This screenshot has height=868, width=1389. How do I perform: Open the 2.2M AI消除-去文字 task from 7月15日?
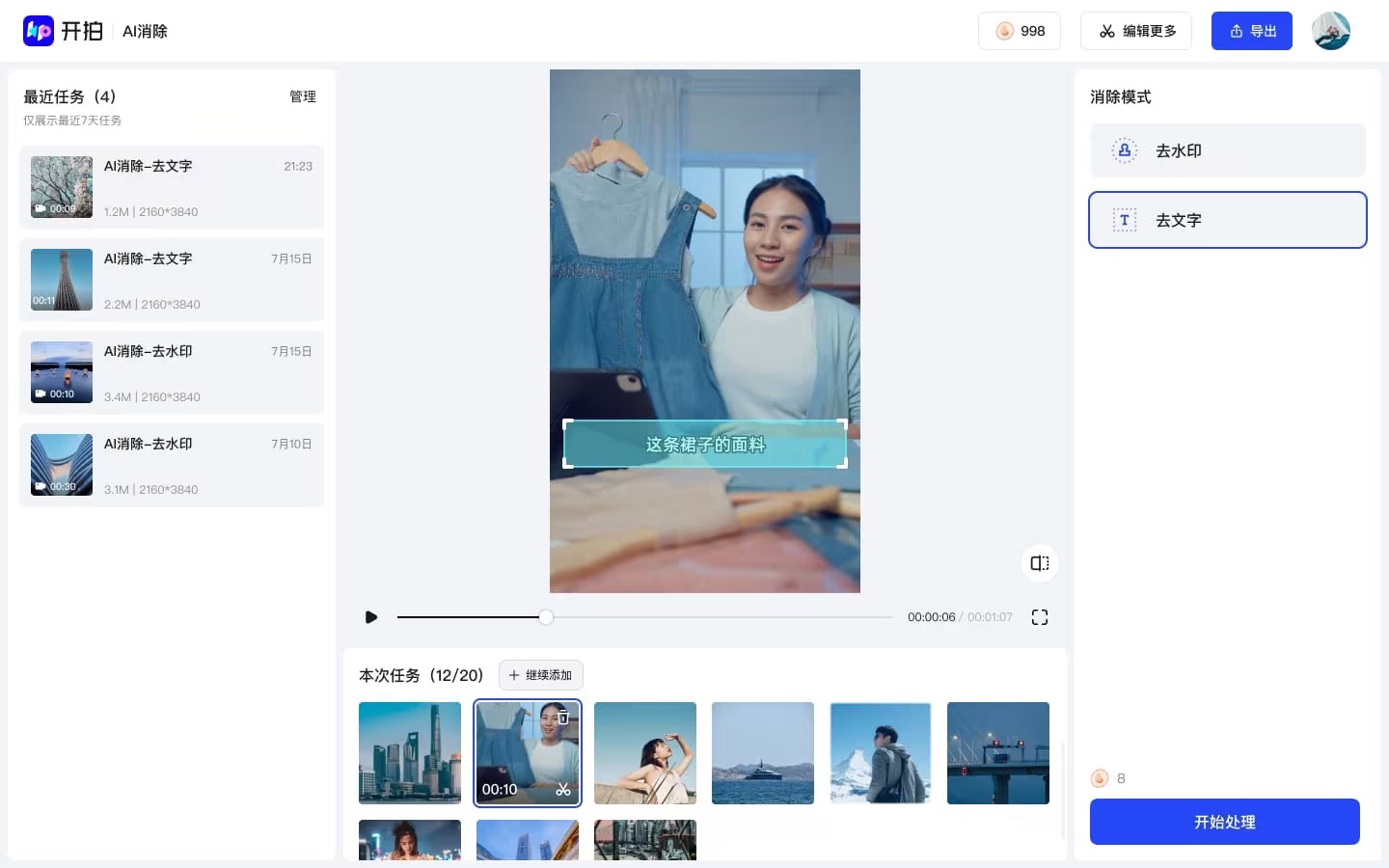coord(172,280)
